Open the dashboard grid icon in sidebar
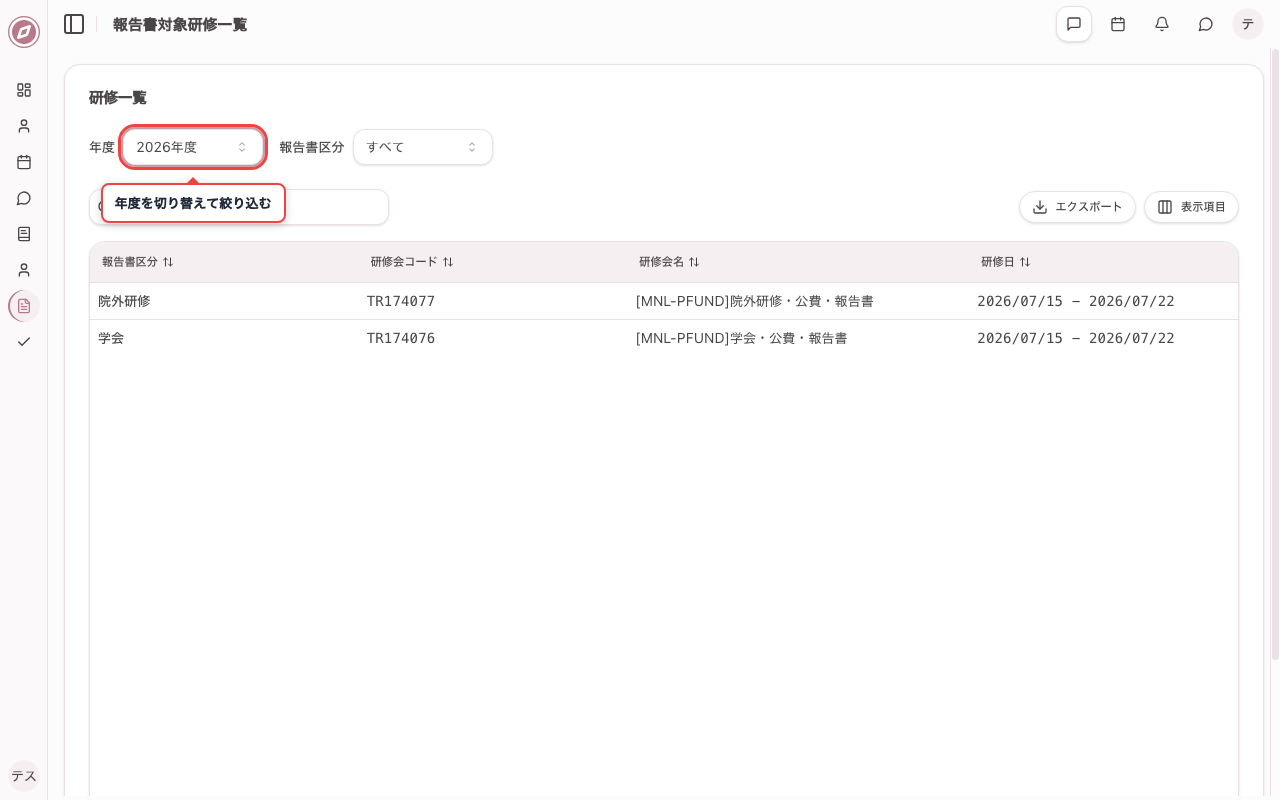The image size is (1280, 800). (x=24, y=90)
